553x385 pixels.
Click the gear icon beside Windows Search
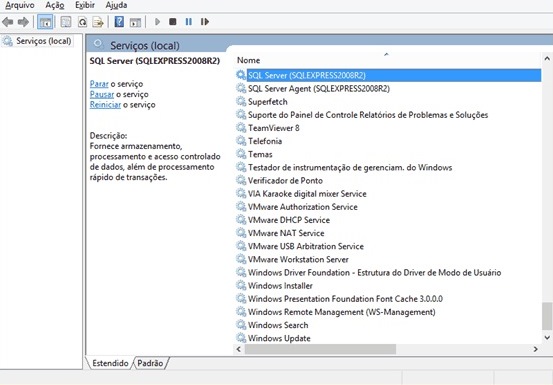pos(241,325)
